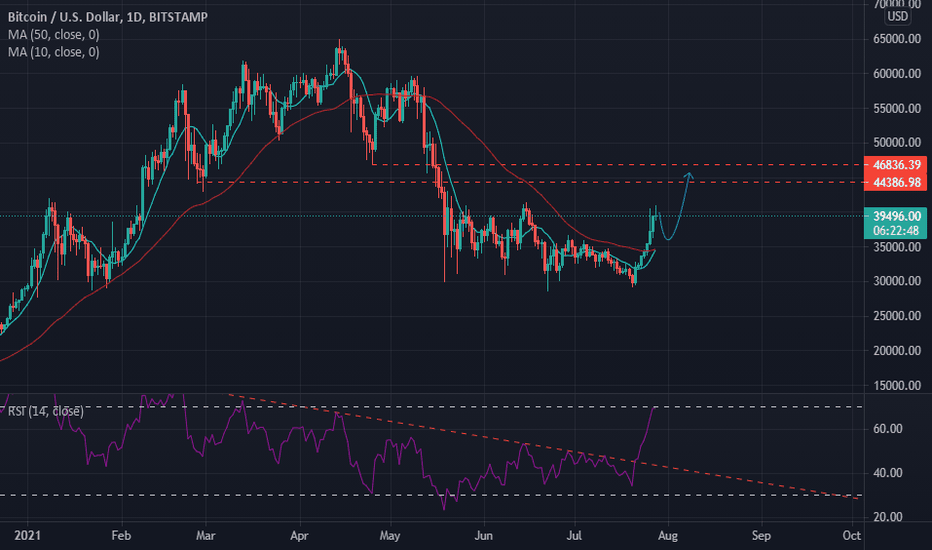Click the Jul label on time axis
The height and width of the screenshot is (550, 932).
coord(574,536)
